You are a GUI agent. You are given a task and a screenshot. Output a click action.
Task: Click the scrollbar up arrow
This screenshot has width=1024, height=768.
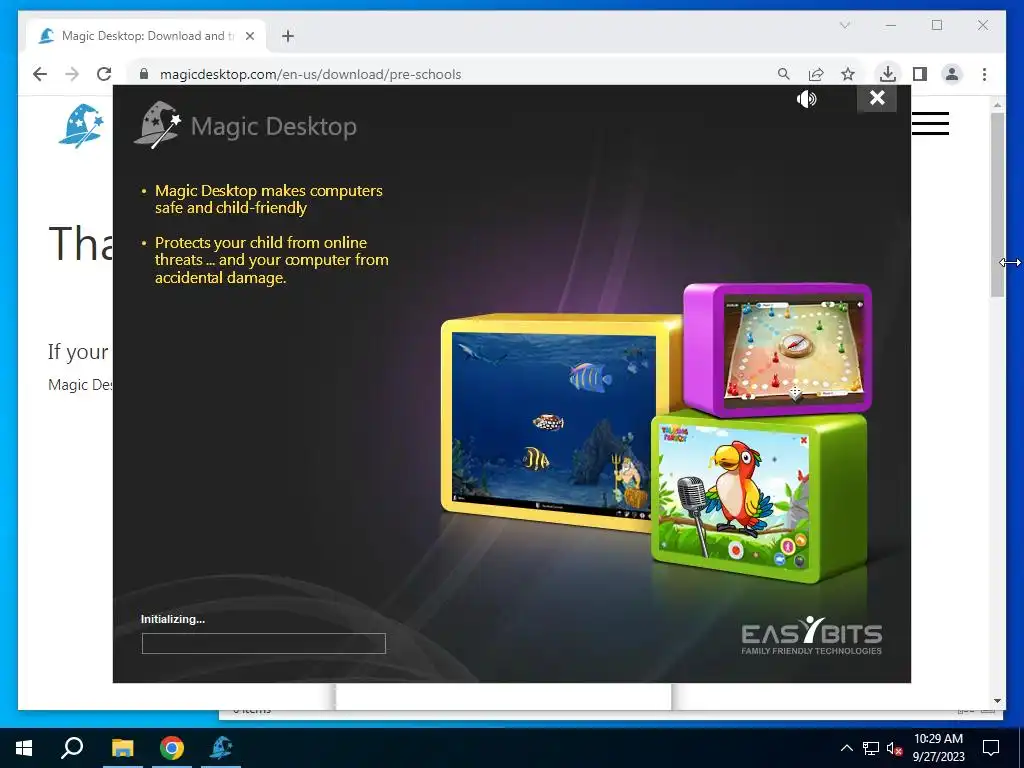point(997,104)
